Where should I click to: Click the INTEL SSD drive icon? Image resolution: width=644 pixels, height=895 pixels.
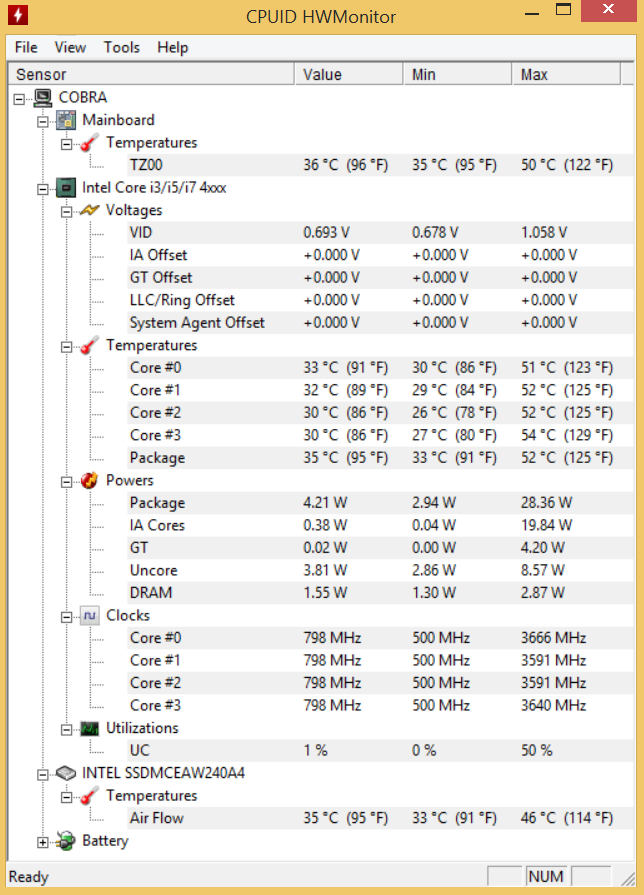point(66,773)
